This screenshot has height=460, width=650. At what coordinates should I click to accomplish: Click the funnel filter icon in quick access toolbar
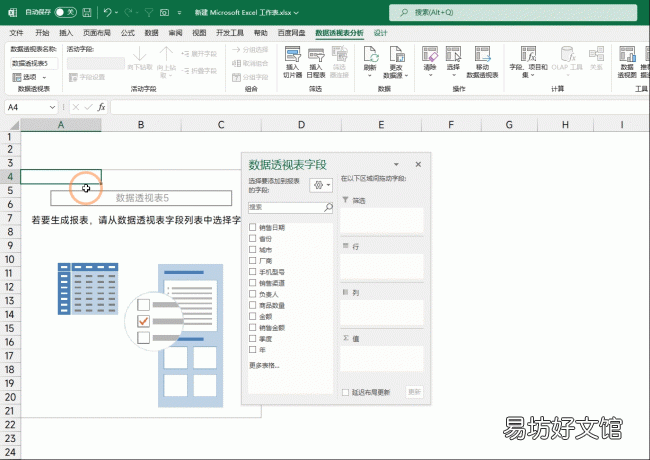[149, 12]
